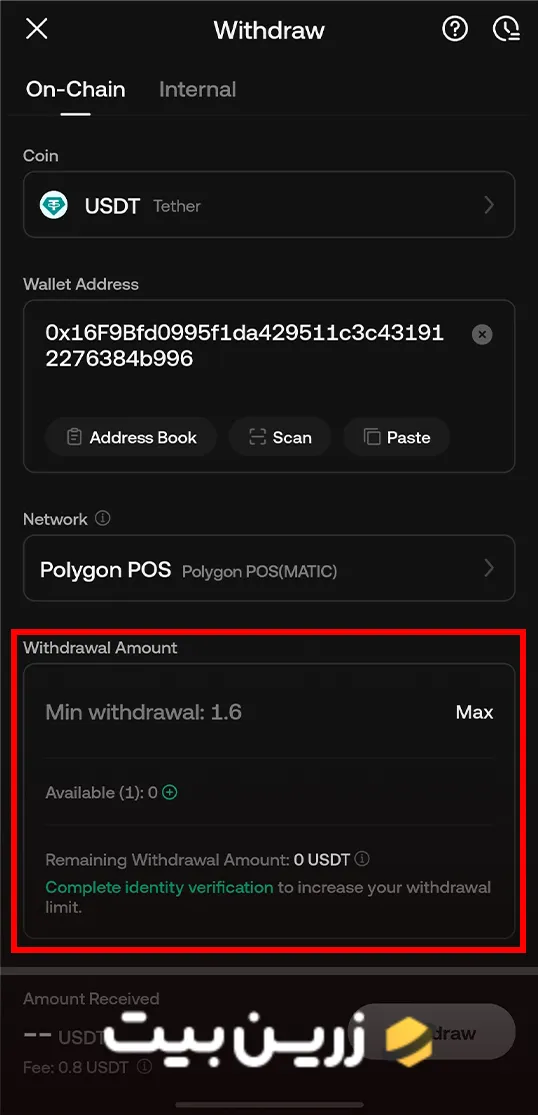Tap the Paste button
Screen dimensions: 538x1115
(x=397, y=437)
